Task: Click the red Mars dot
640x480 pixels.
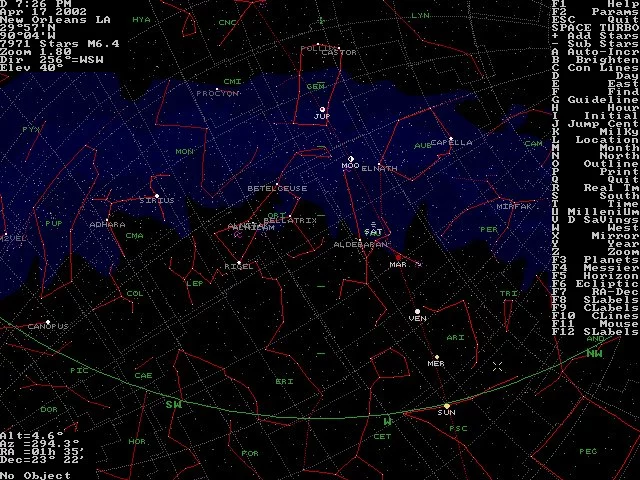Action: pyautogui.click(x=398, y=258)
